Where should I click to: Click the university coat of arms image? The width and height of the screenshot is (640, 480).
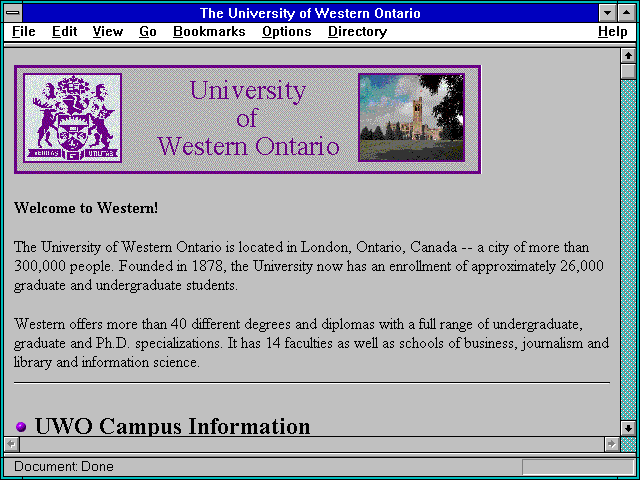pyautogui.click(x=73, y=118)
